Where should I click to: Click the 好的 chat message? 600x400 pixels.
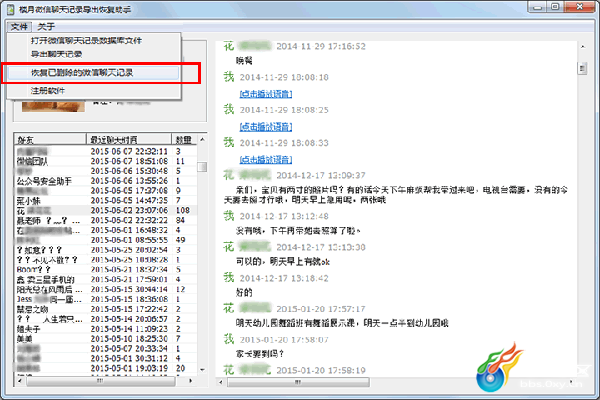click(244, 293)
